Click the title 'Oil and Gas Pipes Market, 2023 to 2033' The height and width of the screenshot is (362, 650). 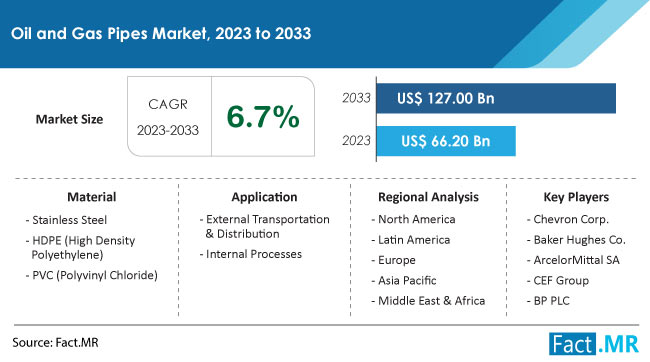pos(161,34)
